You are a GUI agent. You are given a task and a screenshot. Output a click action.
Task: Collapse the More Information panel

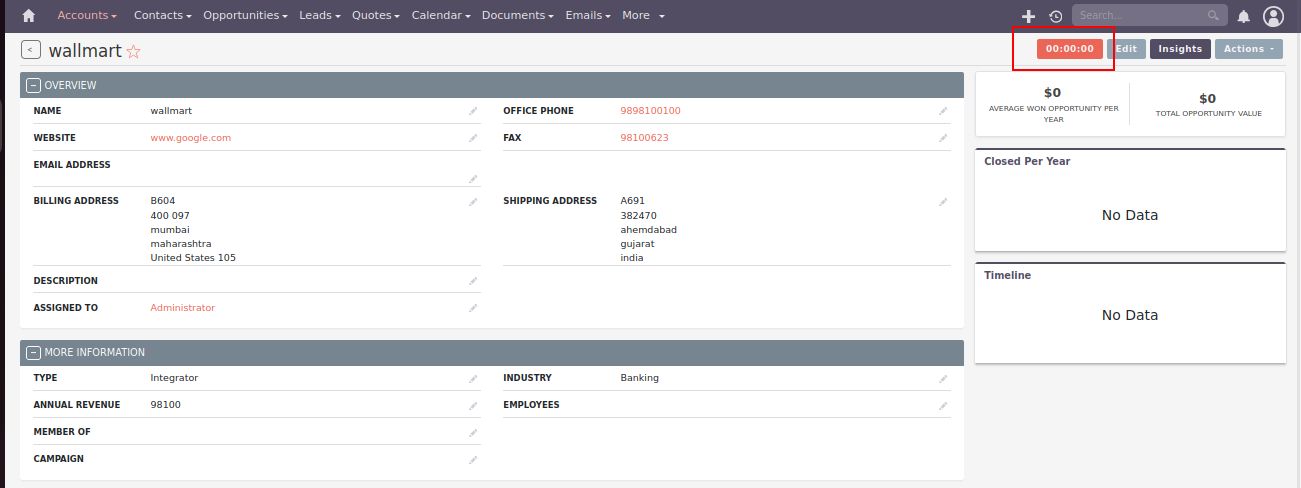pos(33,353)
